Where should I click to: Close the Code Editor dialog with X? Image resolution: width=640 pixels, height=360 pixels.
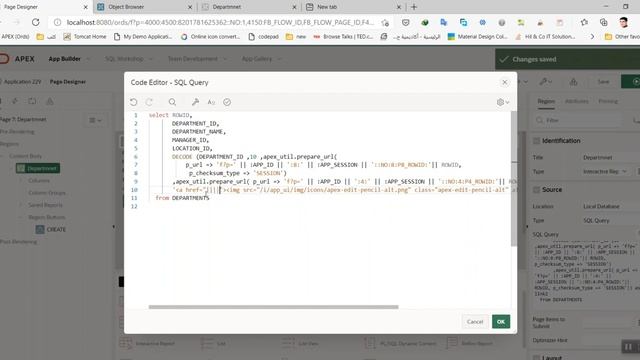click(x=504, y=82)
